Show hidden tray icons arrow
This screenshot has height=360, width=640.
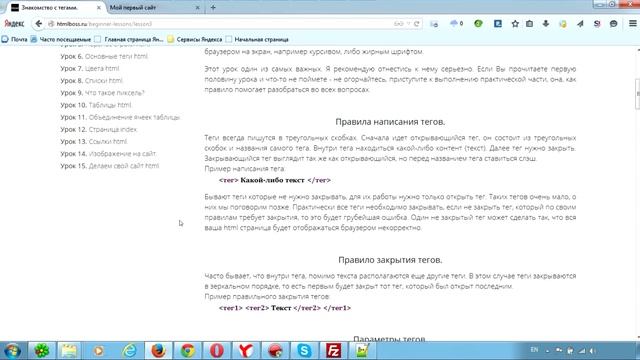[x=547, y=351]
